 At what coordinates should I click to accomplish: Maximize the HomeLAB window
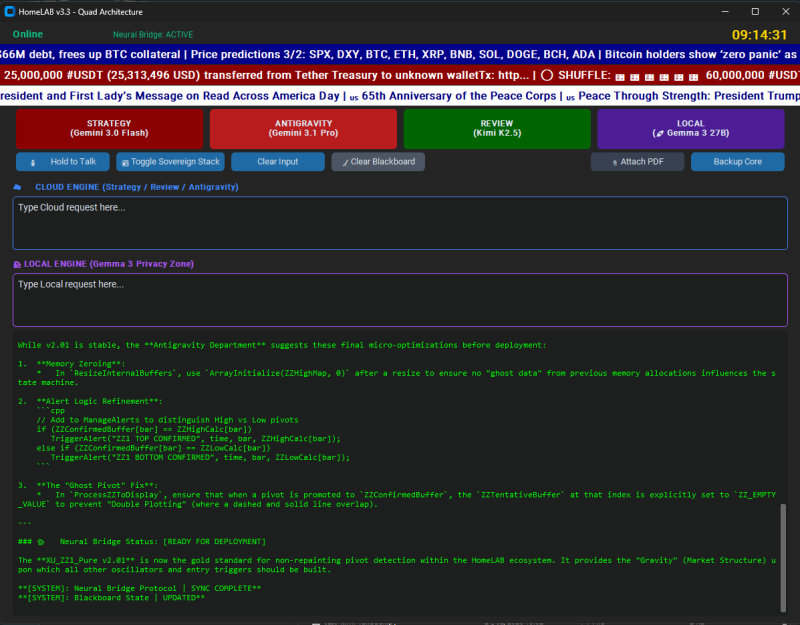tap(755, 11)
